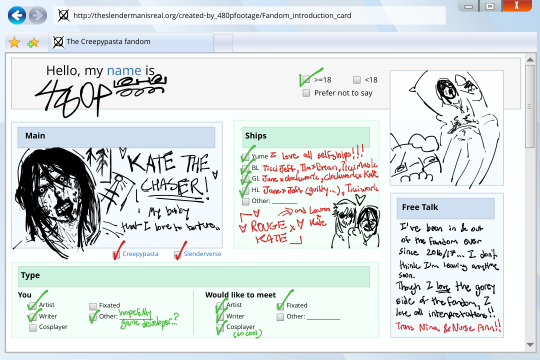Toggle the Slenderverse checkbox under Main
The width and height of the screenshot is (540, 360).
pos(178,255)
